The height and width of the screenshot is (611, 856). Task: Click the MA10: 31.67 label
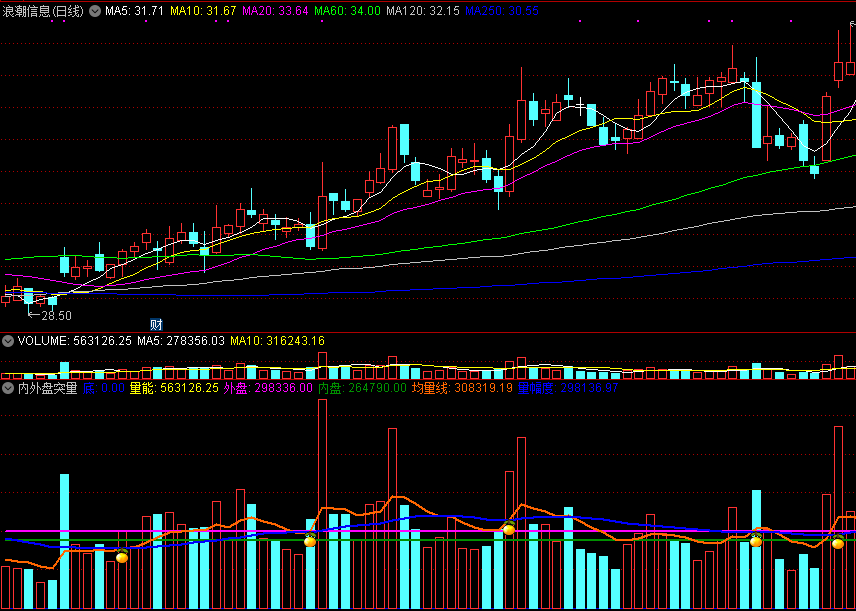pyautogui.click(x=203, y=11)
